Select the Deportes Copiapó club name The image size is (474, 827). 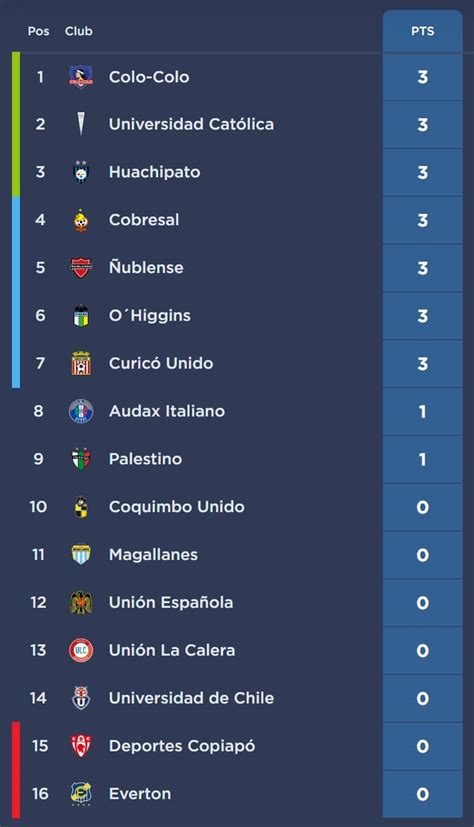coord(182,746)
